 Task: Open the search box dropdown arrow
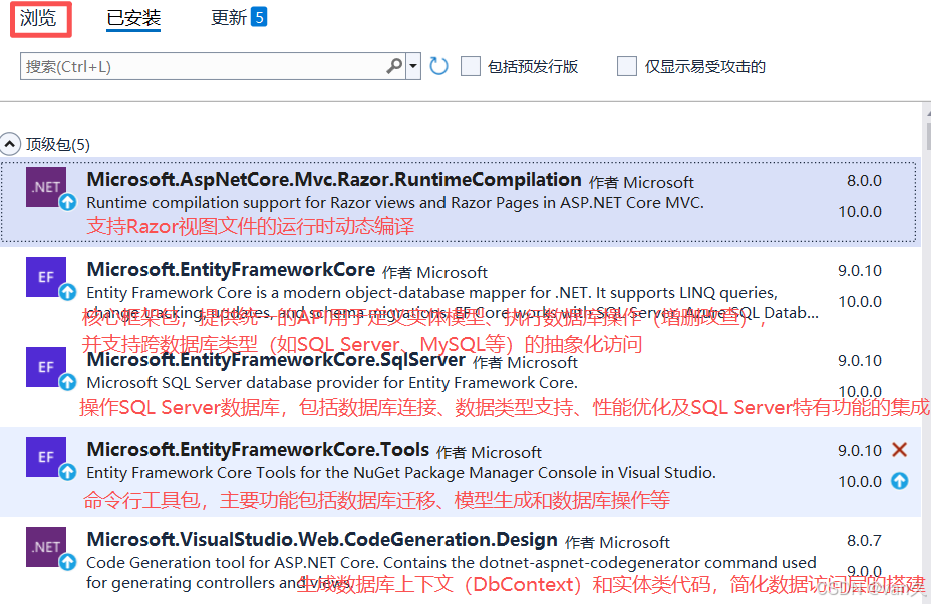(x=413, y=66)
